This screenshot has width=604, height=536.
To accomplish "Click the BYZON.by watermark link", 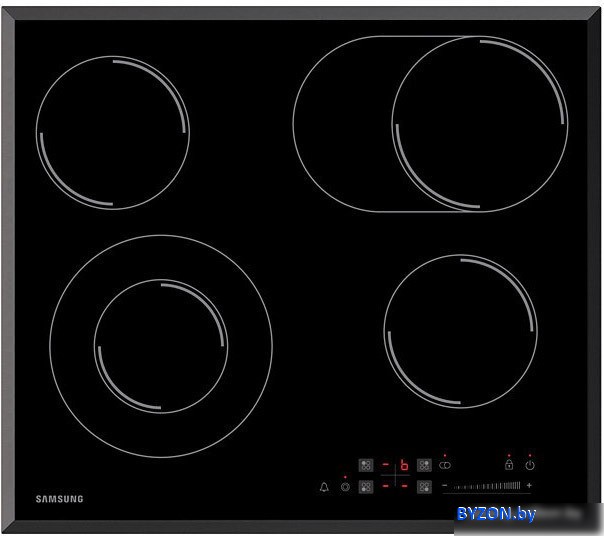I will tap(496, 514).
